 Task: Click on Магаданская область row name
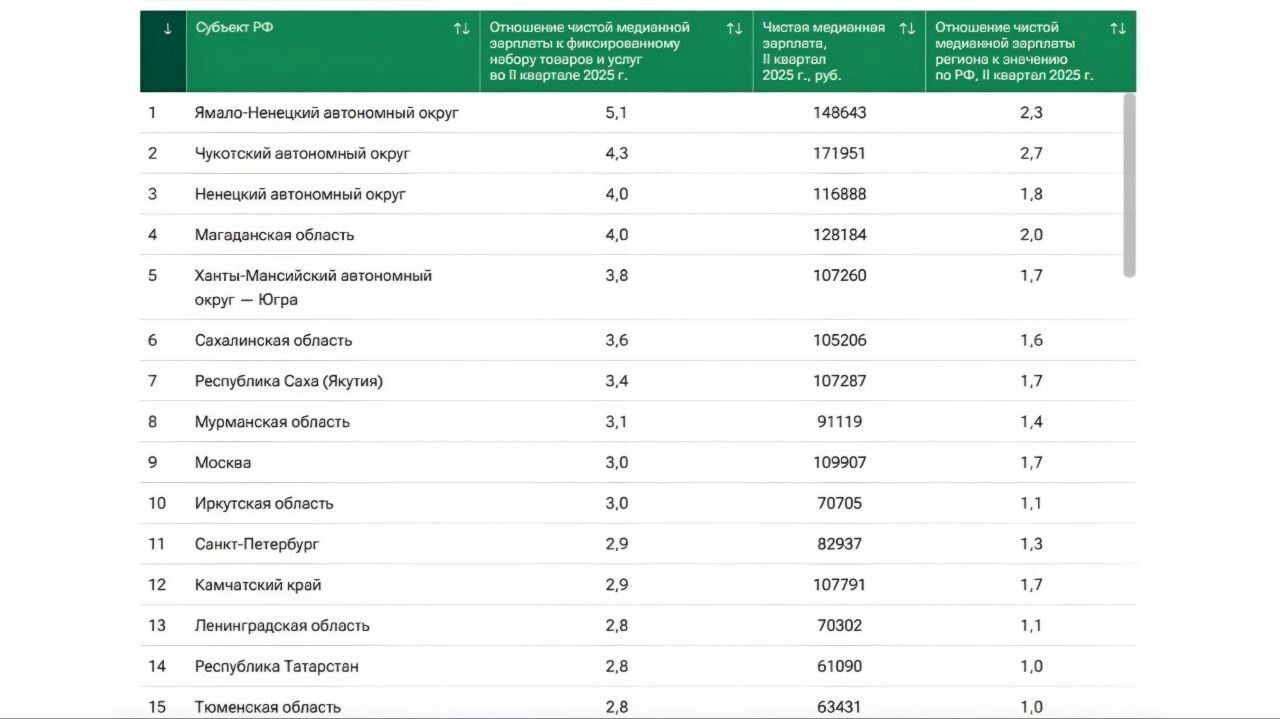[x=274, y=235]
